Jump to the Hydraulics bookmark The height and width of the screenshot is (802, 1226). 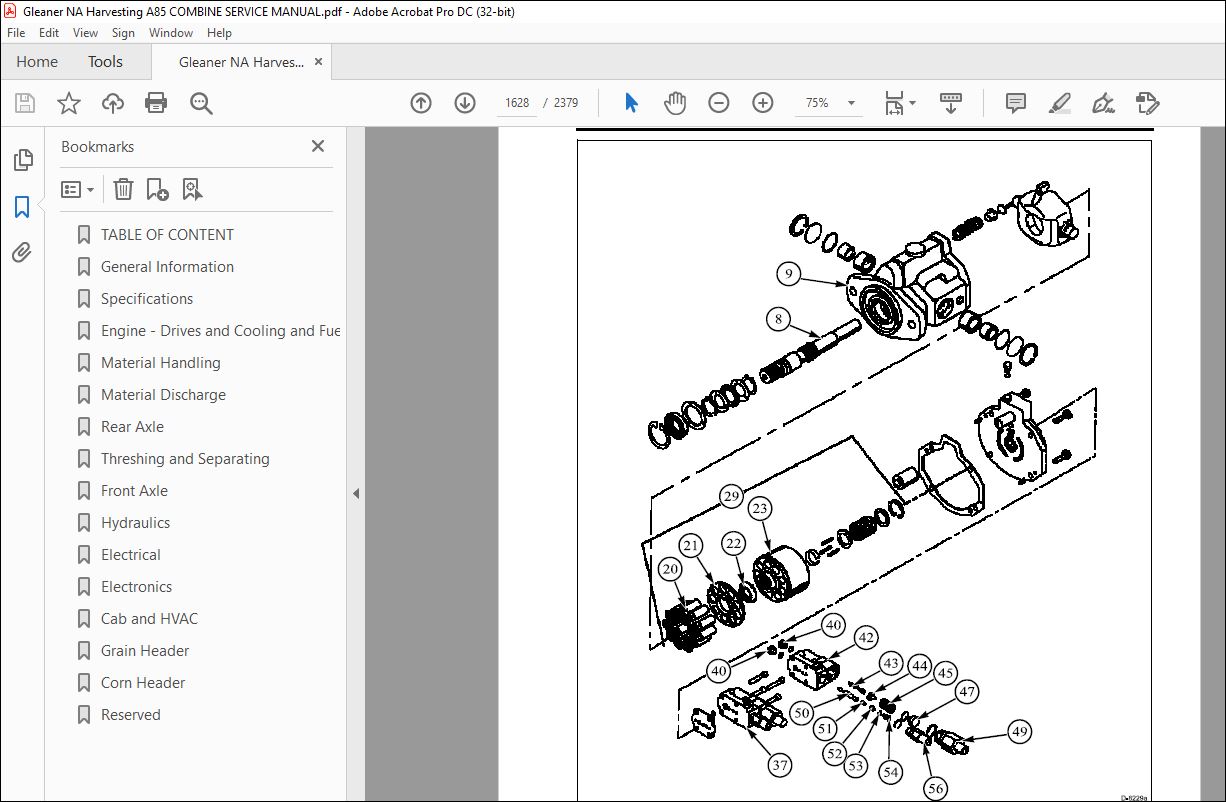[x=135, y=523]
